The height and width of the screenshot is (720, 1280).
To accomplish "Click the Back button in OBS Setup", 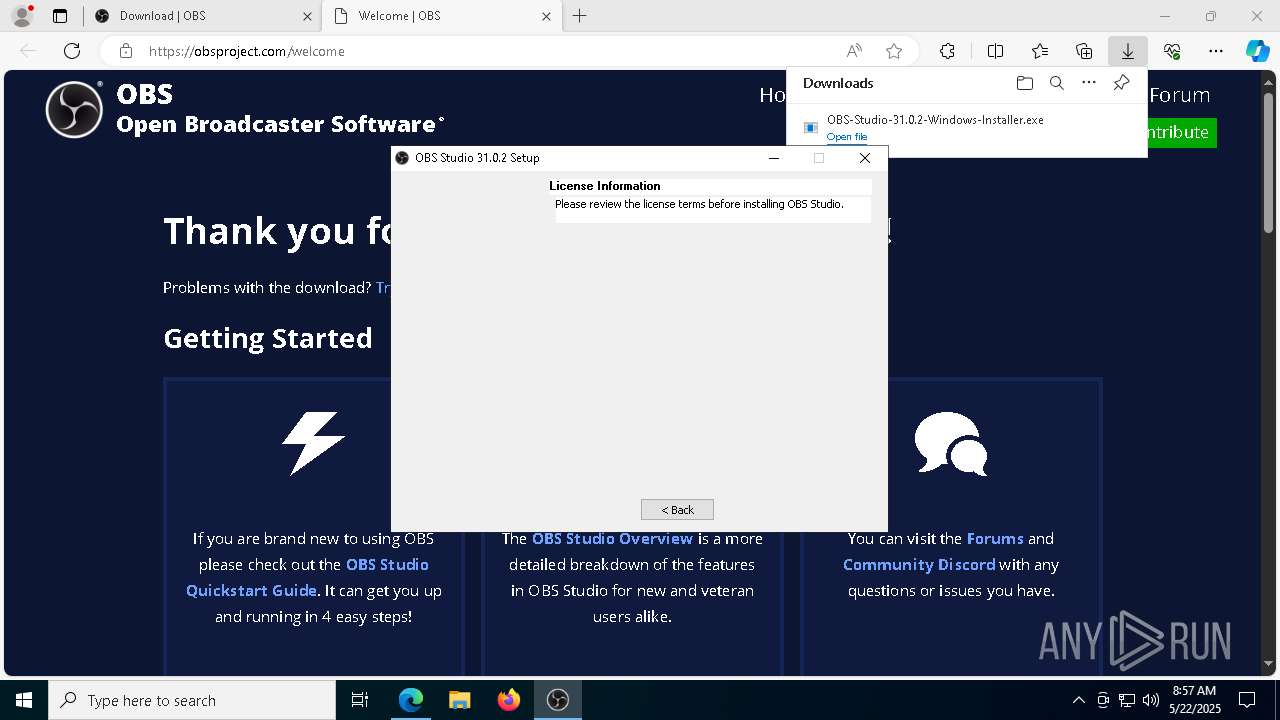I will 677,510.
